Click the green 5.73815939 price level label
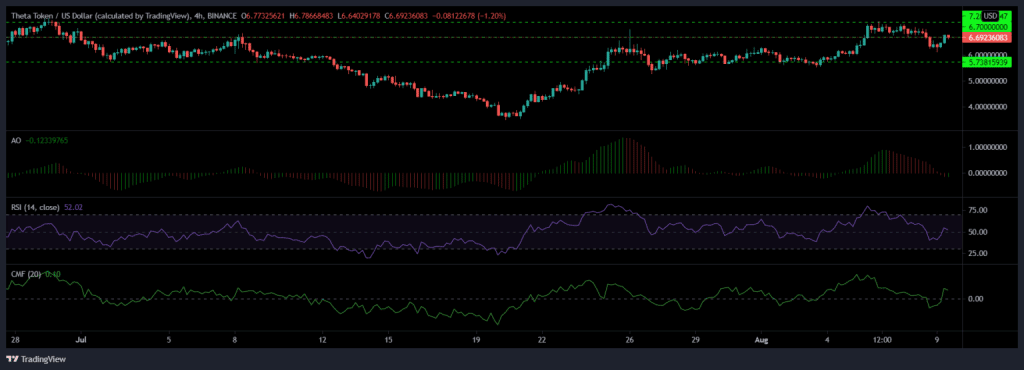The width and height of the screenshot is (1024, 370). [x=988, y=62]
